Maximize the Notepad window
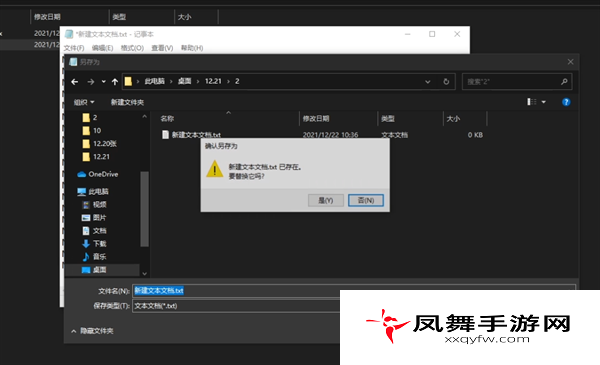The width and height of the screenshot is (600, 365). tap(432, 34)
